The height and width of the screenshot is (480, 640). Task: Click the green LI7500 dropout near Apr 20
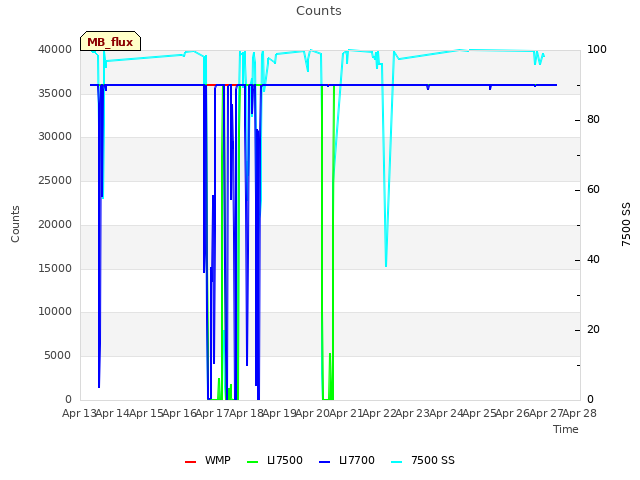click(327, 398)
